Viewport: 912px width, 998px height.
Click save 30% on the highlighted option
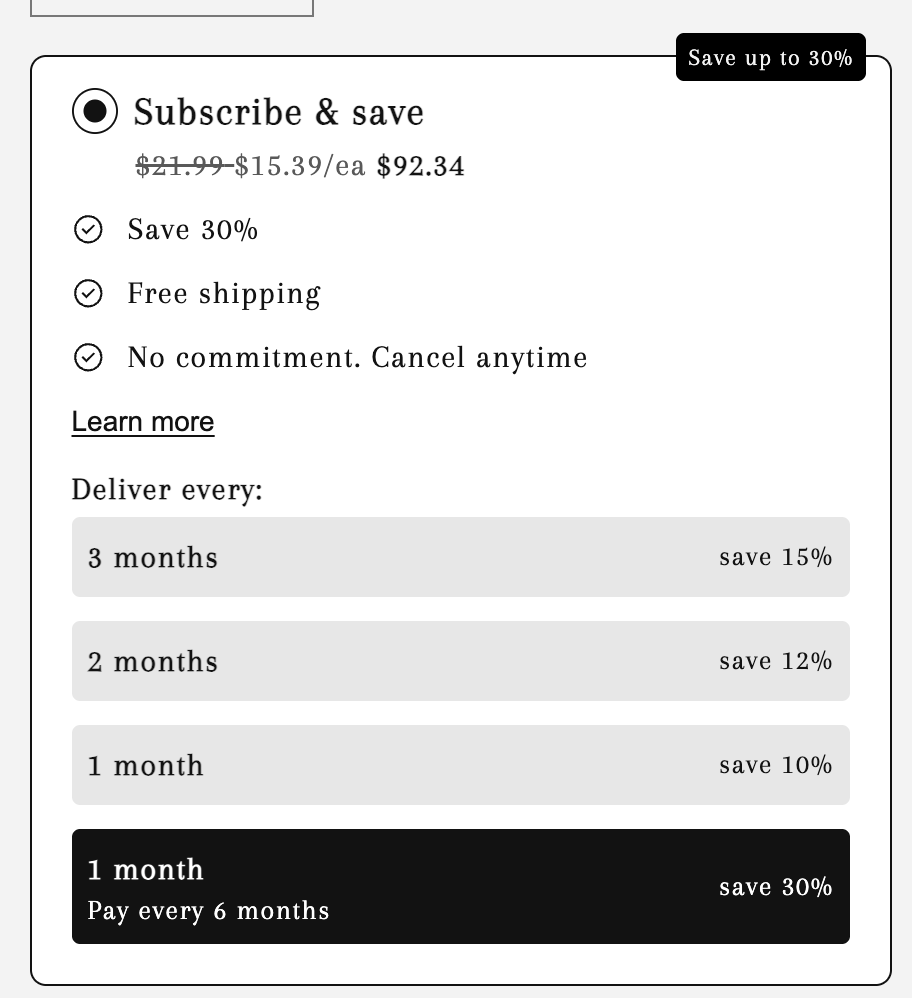tap(775, 886)
